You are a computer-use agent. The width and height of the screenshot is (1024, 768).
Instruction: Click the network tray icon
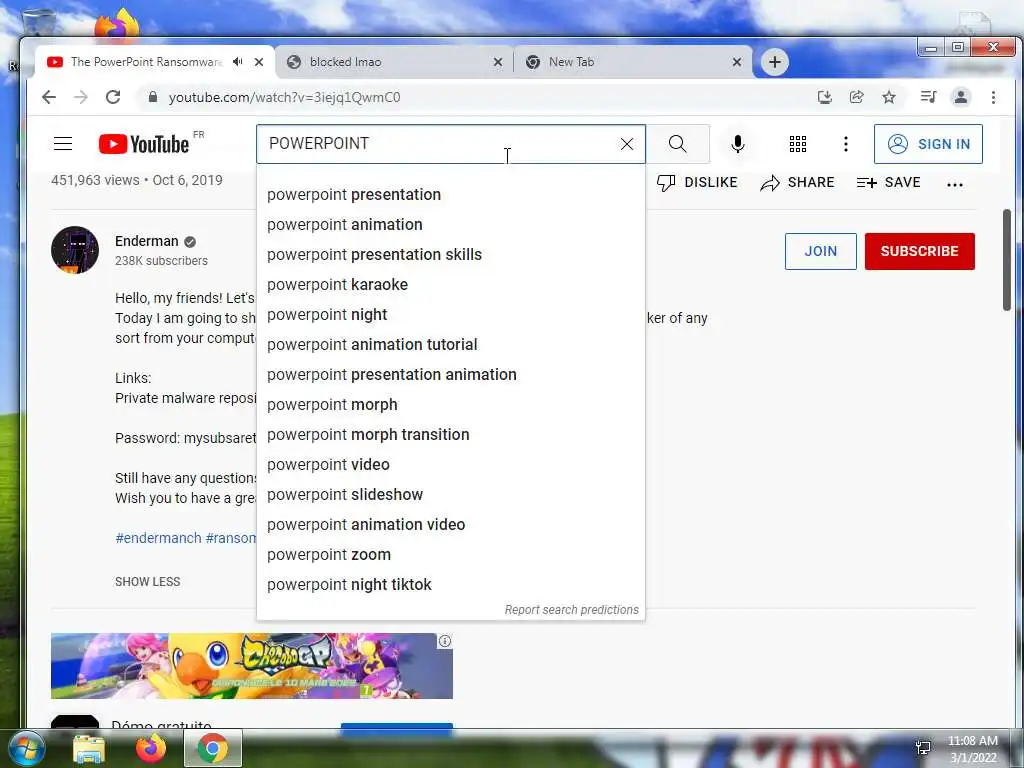coord(923,748)
